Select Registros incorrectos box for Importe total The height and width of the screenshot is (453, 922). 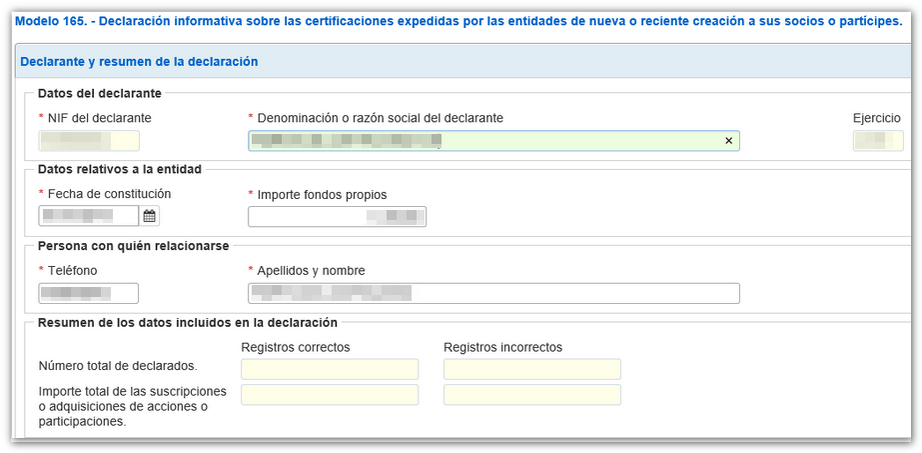pos(532,395)
